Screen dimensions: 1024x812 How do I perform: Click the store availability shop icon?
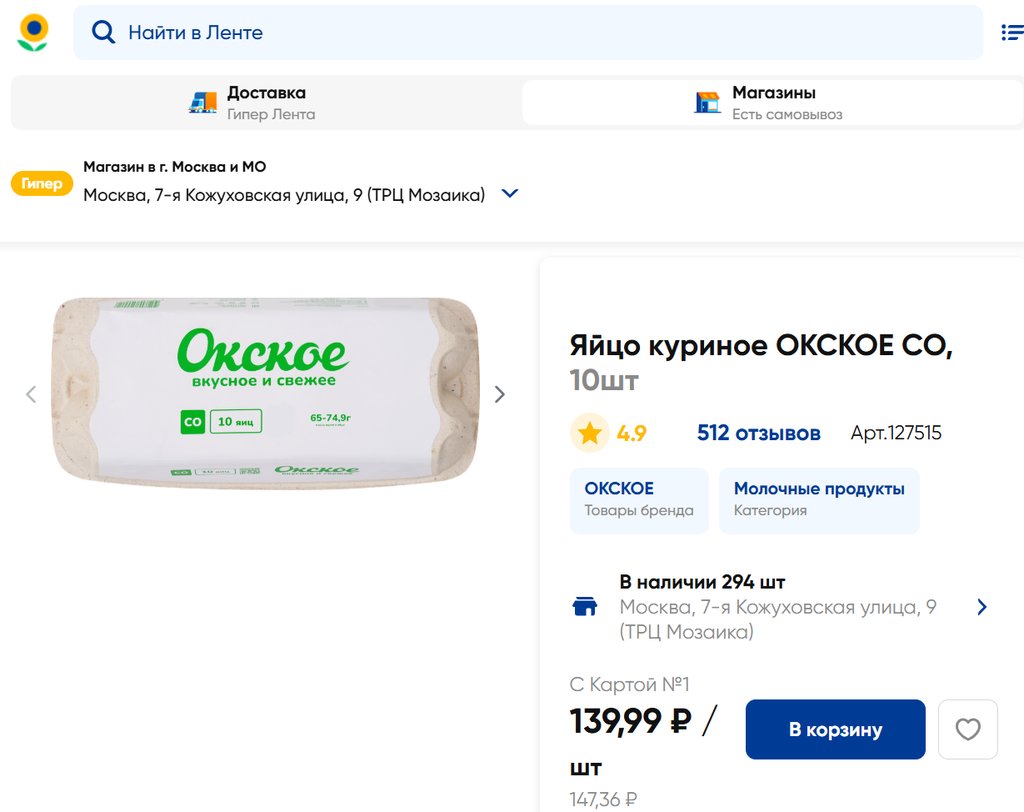[585, 607]
